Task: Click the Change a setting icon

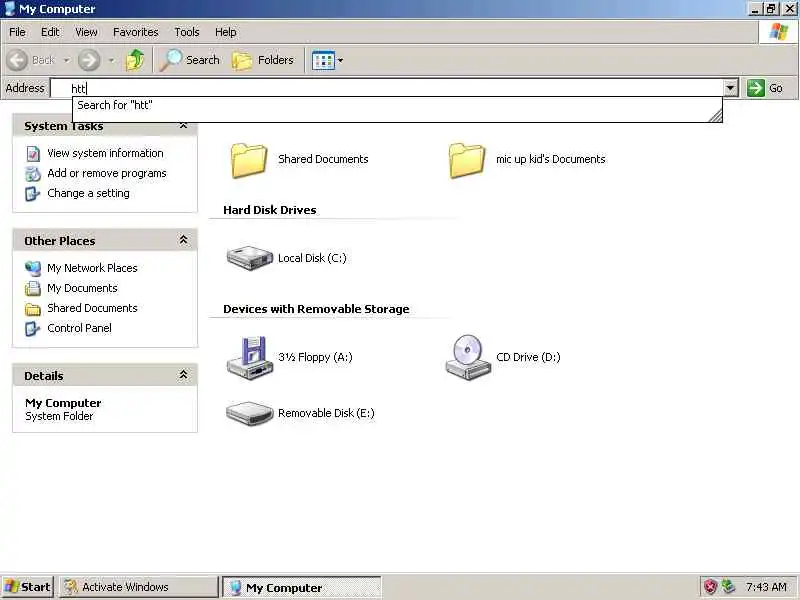Action: (33, 194)
